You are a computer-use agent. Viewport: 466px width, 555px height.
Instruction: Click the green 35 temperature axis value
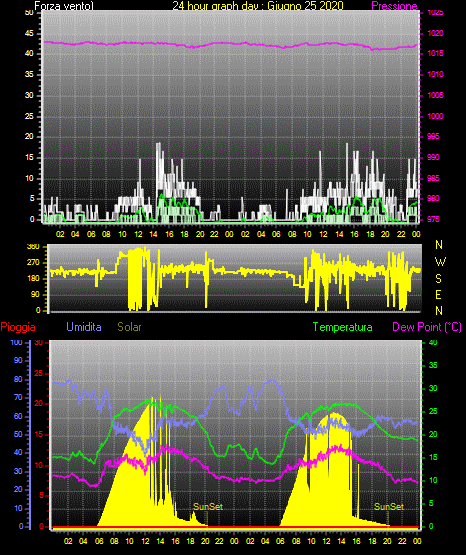[x=433, y=365]
